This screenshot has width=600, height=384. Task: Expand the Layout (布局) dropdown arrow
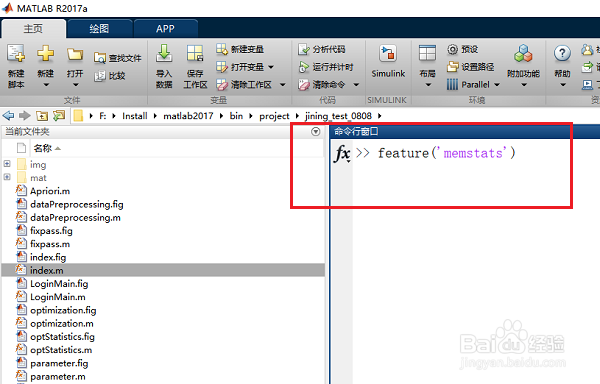428,85
